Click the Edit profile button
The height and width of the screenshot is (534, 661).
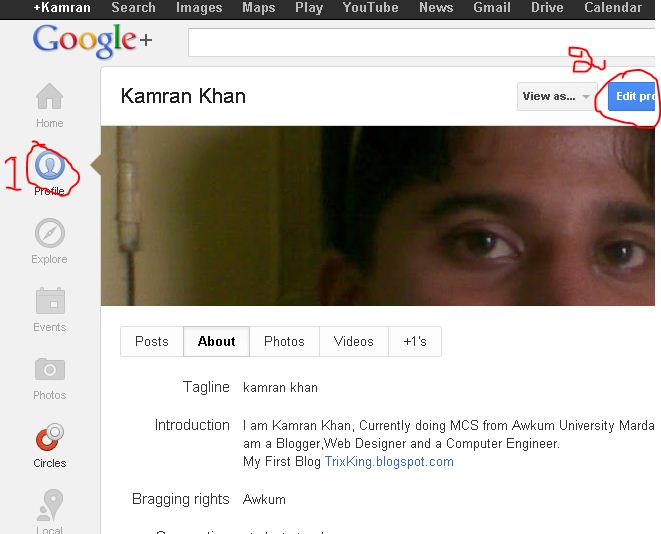tap(631, 97)
